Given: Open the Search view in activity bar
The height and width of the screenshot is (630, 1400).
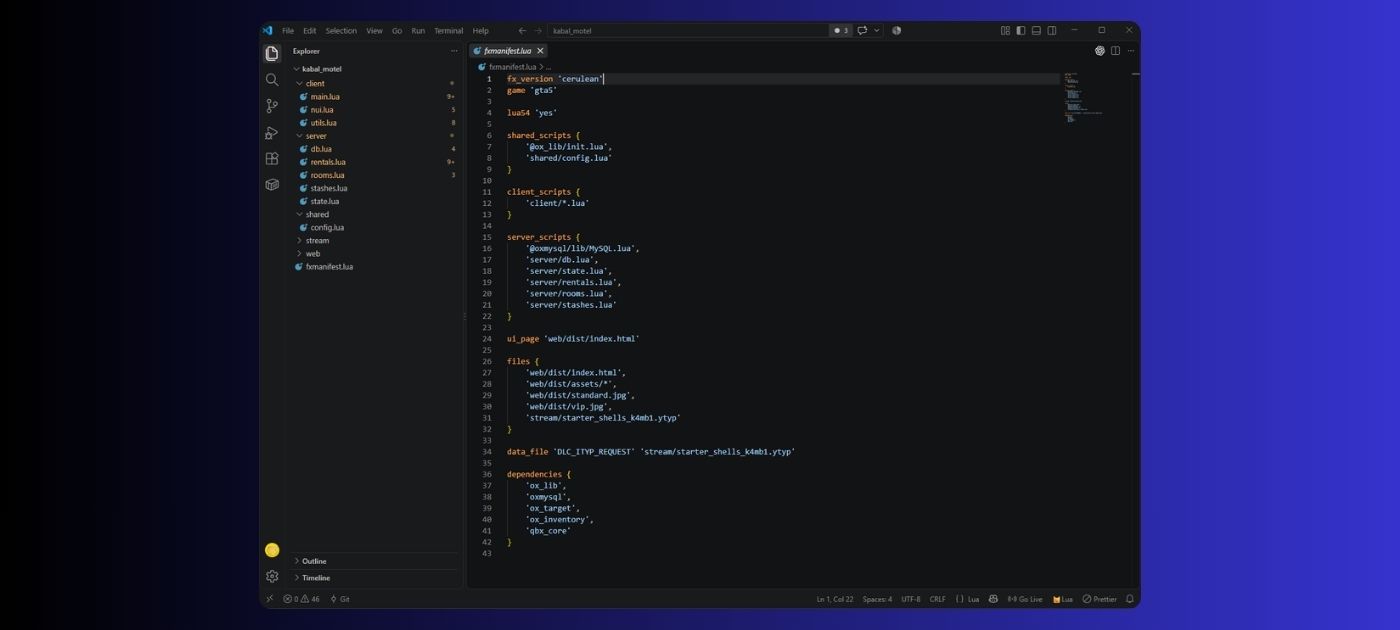Looking at the screenshot, I should click(x=272, y=79).
